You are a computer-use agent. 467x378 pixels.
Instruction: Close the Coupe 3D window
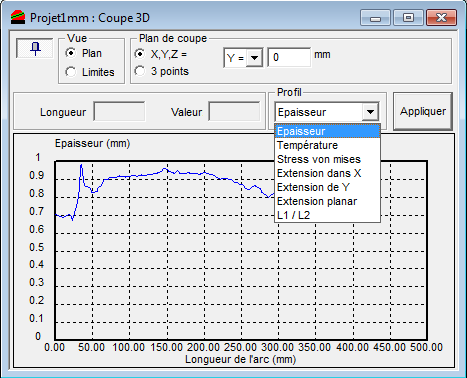click(441, 18)
